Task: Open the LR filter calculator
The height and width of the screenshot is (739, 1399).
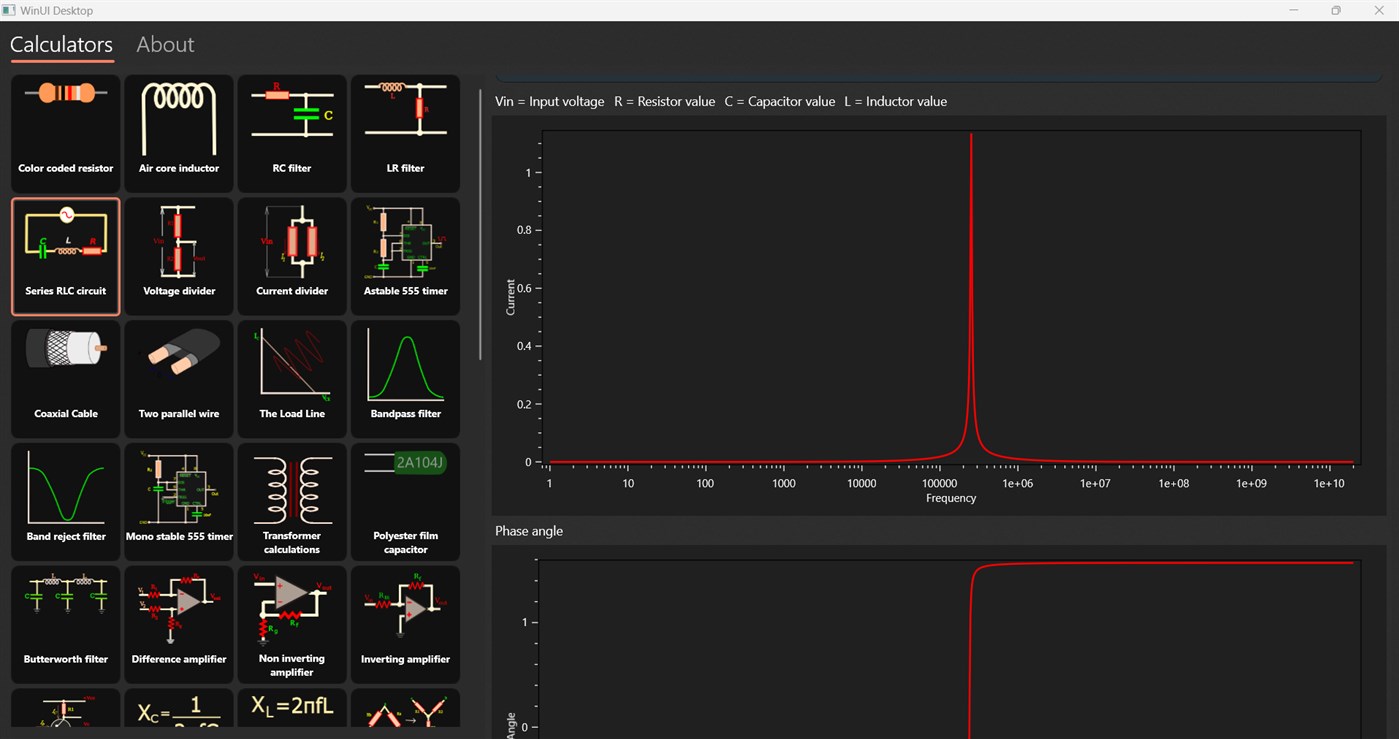Action: pos(404,133)
